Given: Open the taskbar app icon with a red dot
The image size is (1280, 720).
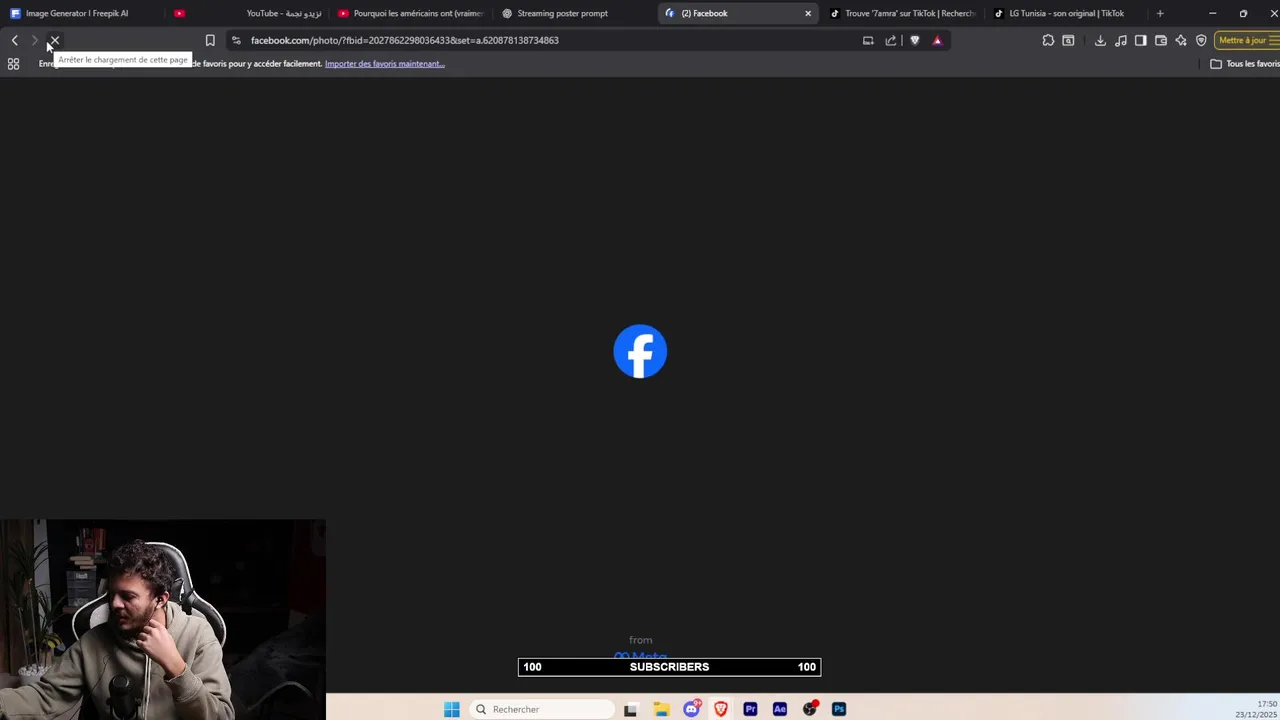Looking at the screenshot, I should (810, 709).
